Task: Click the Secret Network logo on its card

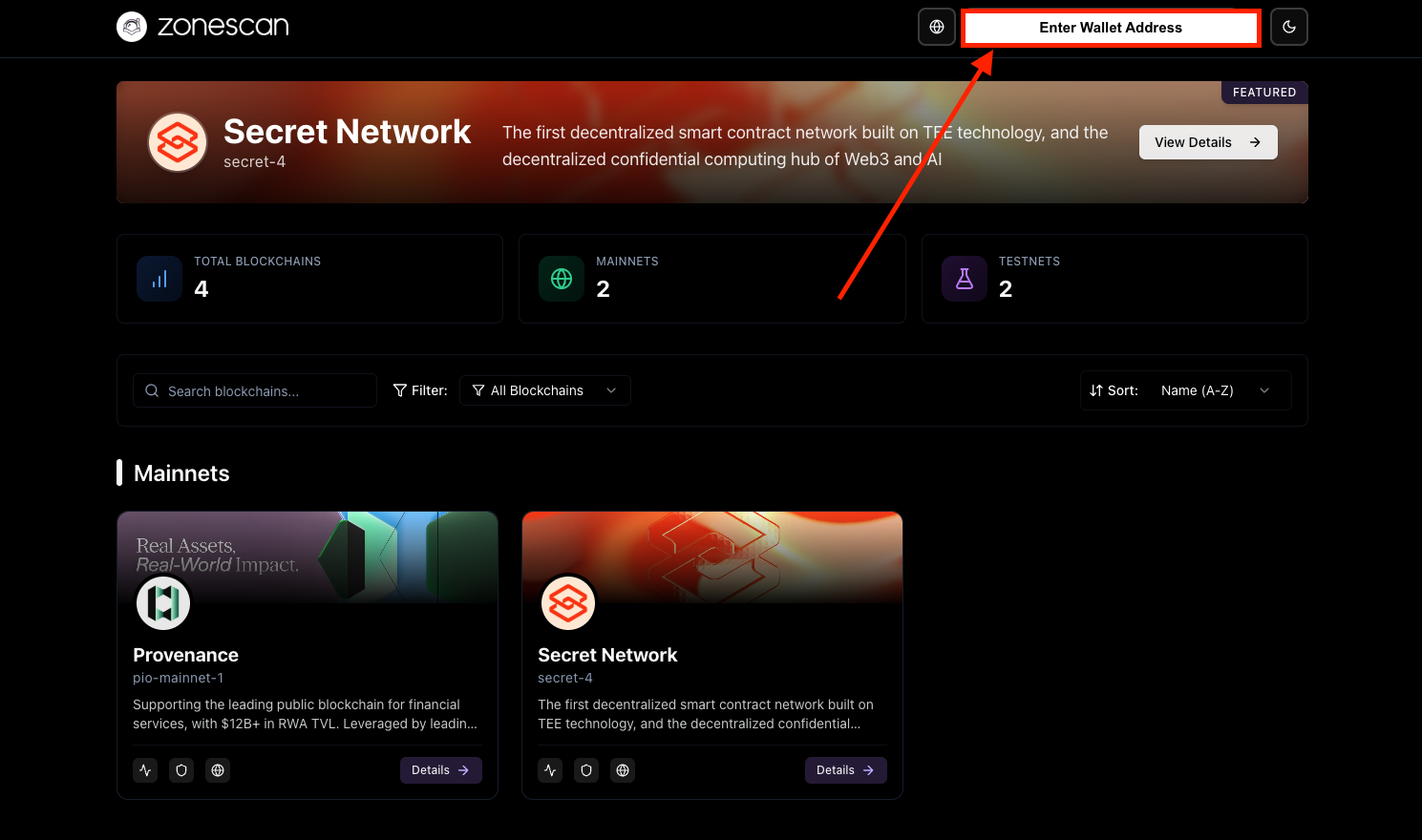Action: (568, 603)
